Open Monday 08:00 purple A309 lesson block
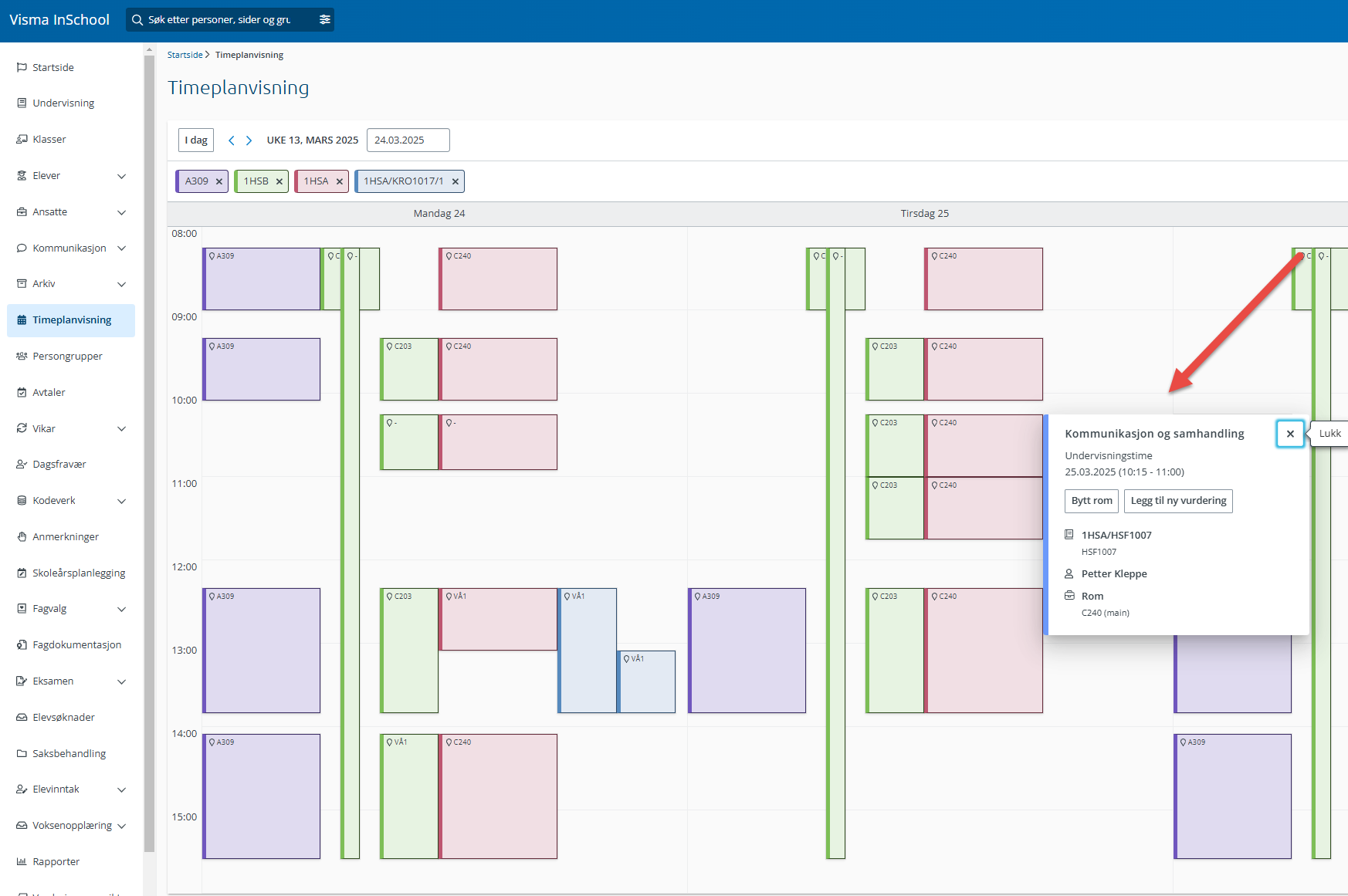This screenshot has width=1348, height=896. (x=262, y=279)
